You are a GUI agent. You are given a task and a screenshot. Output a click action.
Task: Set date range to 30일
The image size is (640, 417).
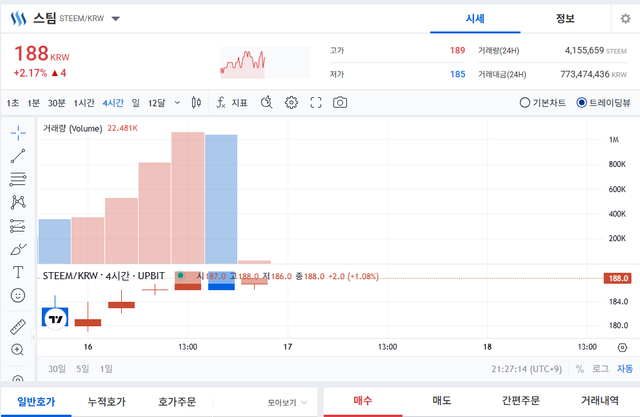pyautogui.click(x=57, y=369)
